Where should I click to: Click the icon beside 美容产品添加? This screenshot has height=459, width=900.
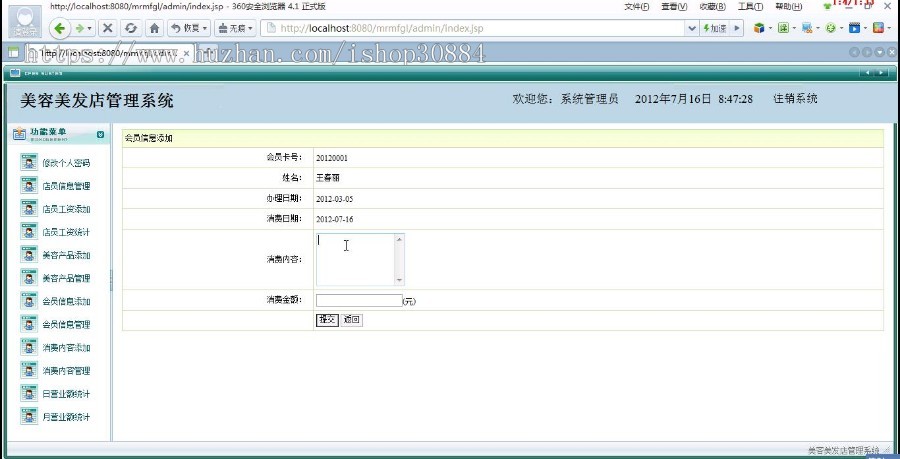coord(29,255)
